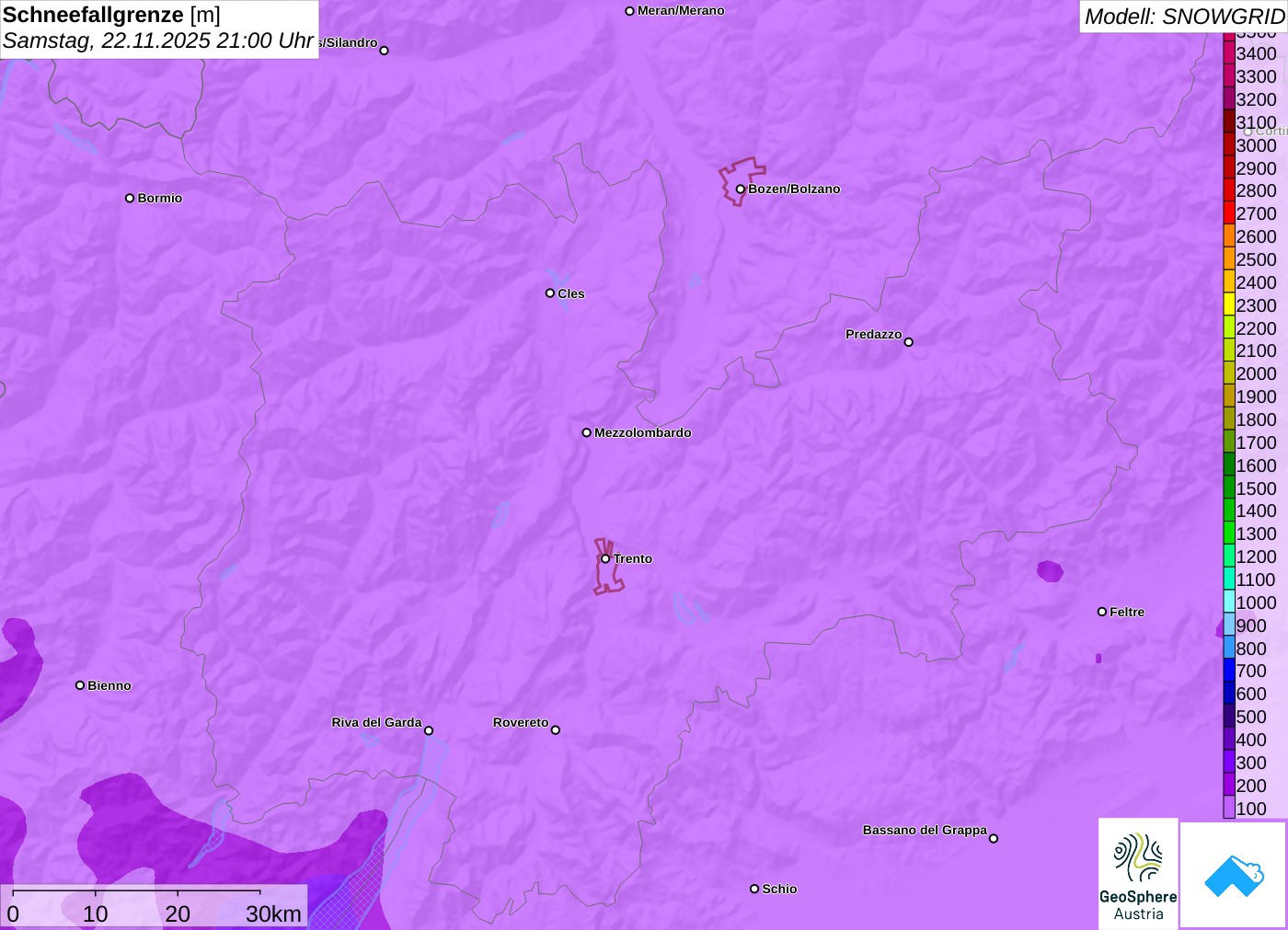This screenshot has height=930, width=1288.
Task: Click the Bienno city marker
Action: click(80, 685)
